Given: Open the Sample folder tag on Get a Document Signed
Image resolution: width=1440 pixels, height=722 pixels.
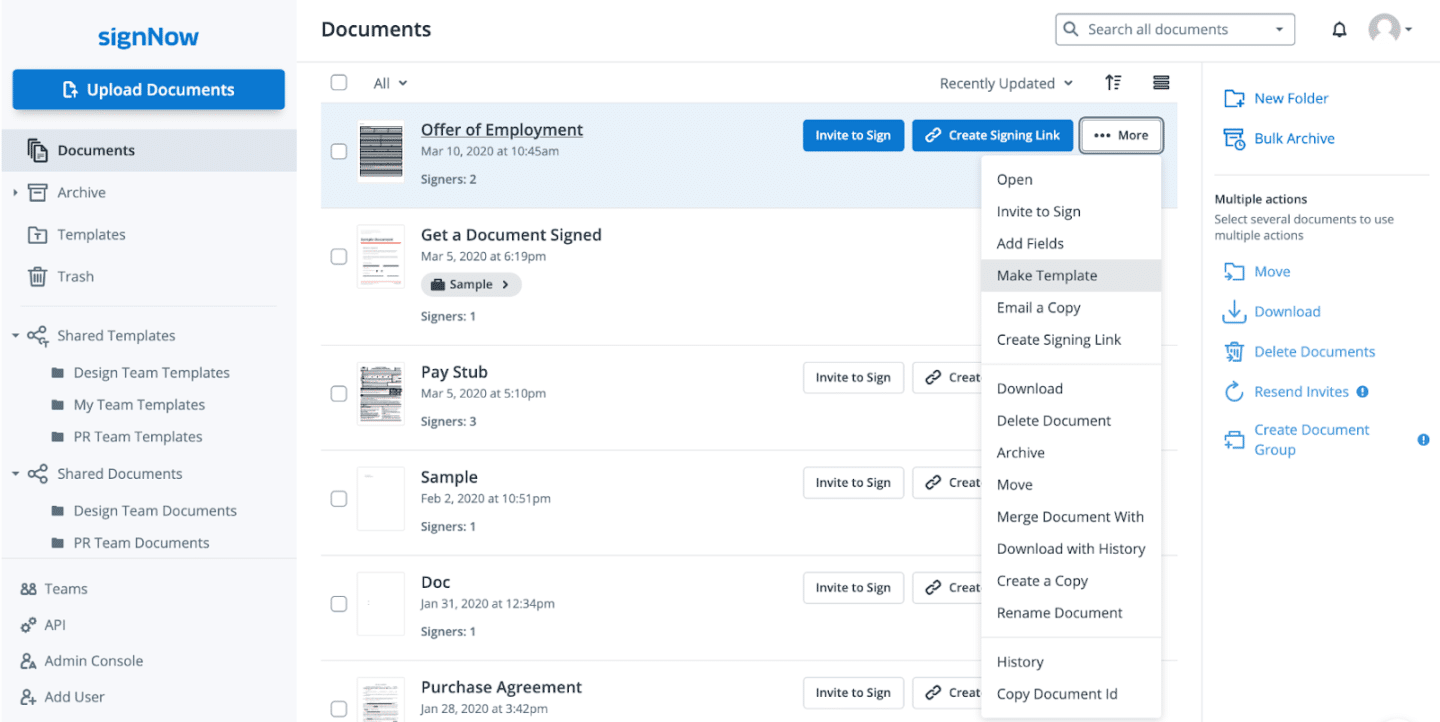Looking at the screenshot, I should 470,284.
